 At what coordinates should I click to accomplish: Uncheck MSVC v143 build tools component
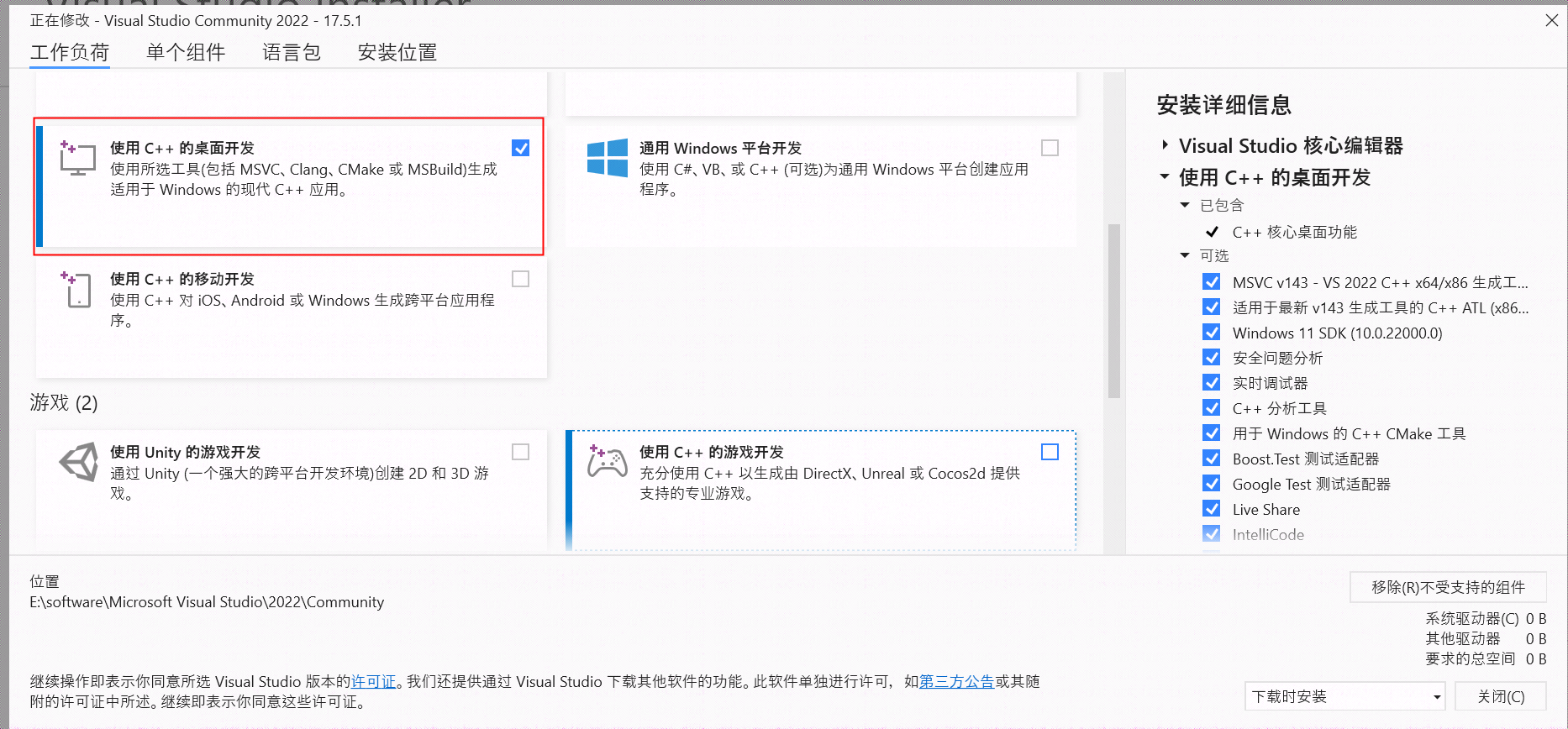[x=1212, y=281]
